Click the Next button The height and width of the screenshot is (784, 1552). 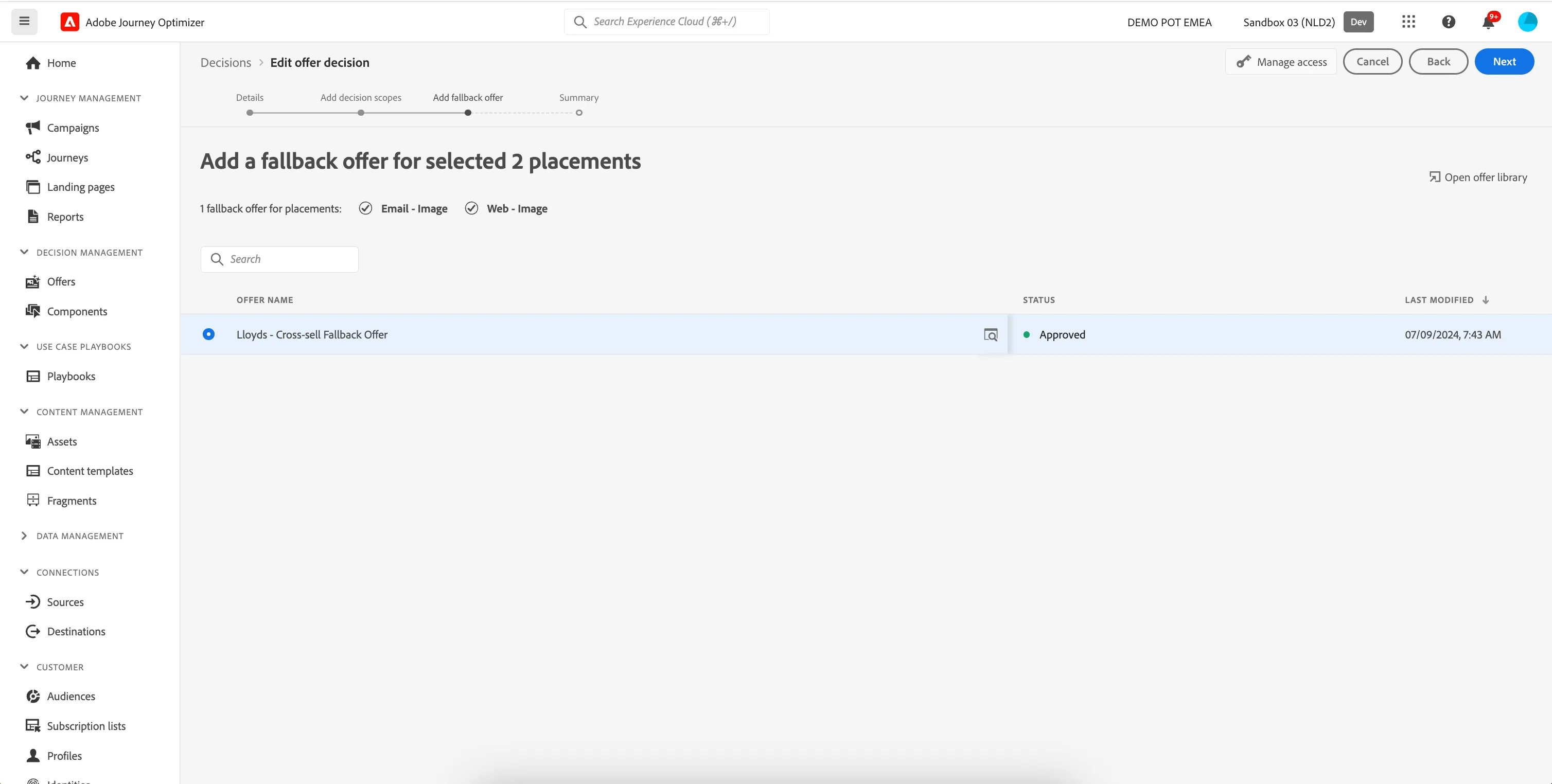tap(1504, 61)
